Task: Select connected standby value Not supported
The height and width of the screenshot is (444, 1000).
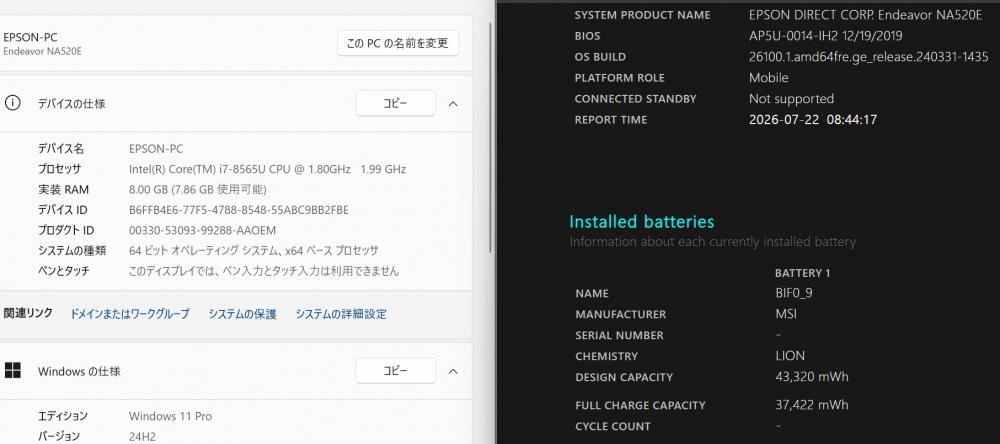Action: coord(791,99)
